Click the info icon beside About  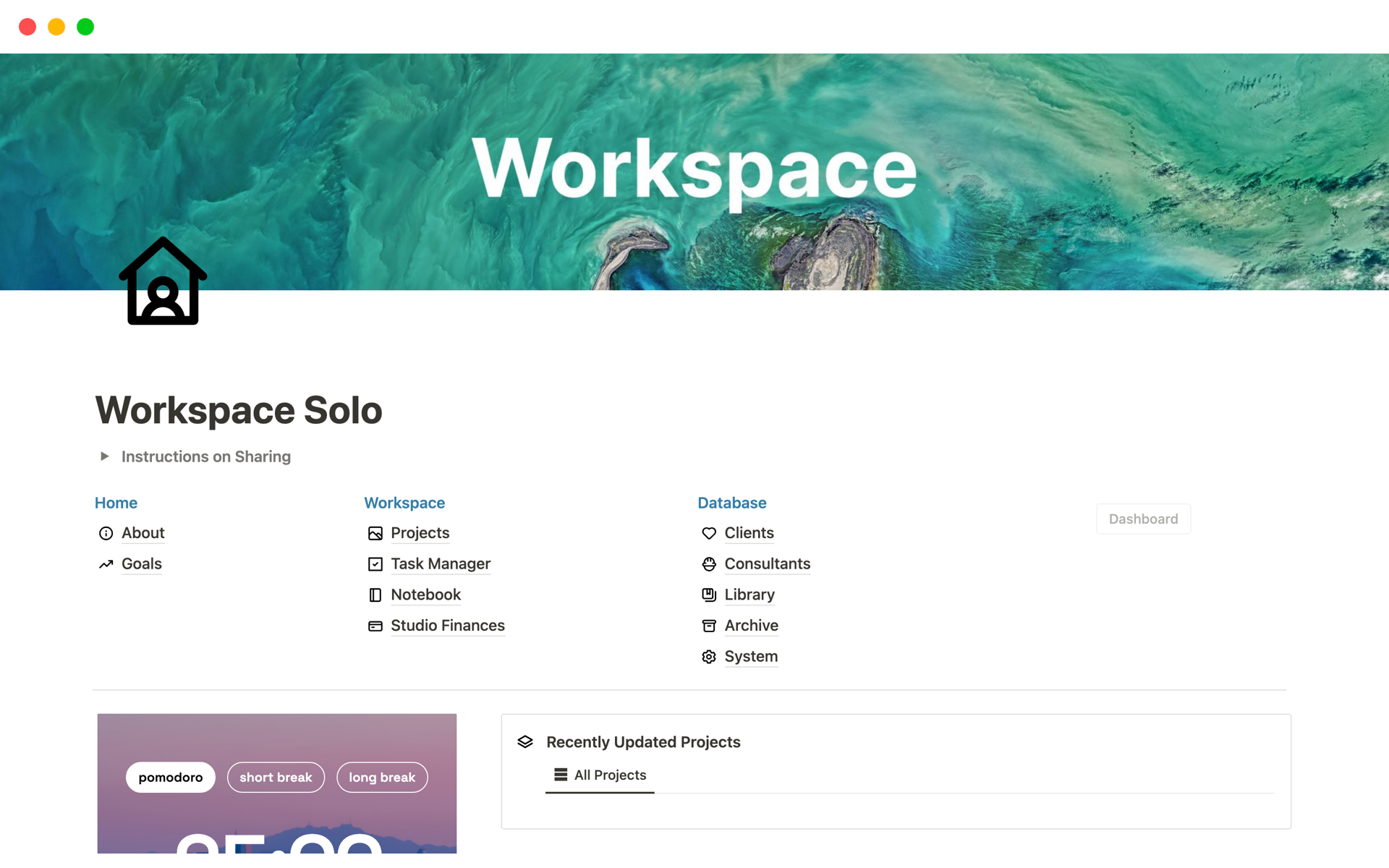[x=106, y=534]
